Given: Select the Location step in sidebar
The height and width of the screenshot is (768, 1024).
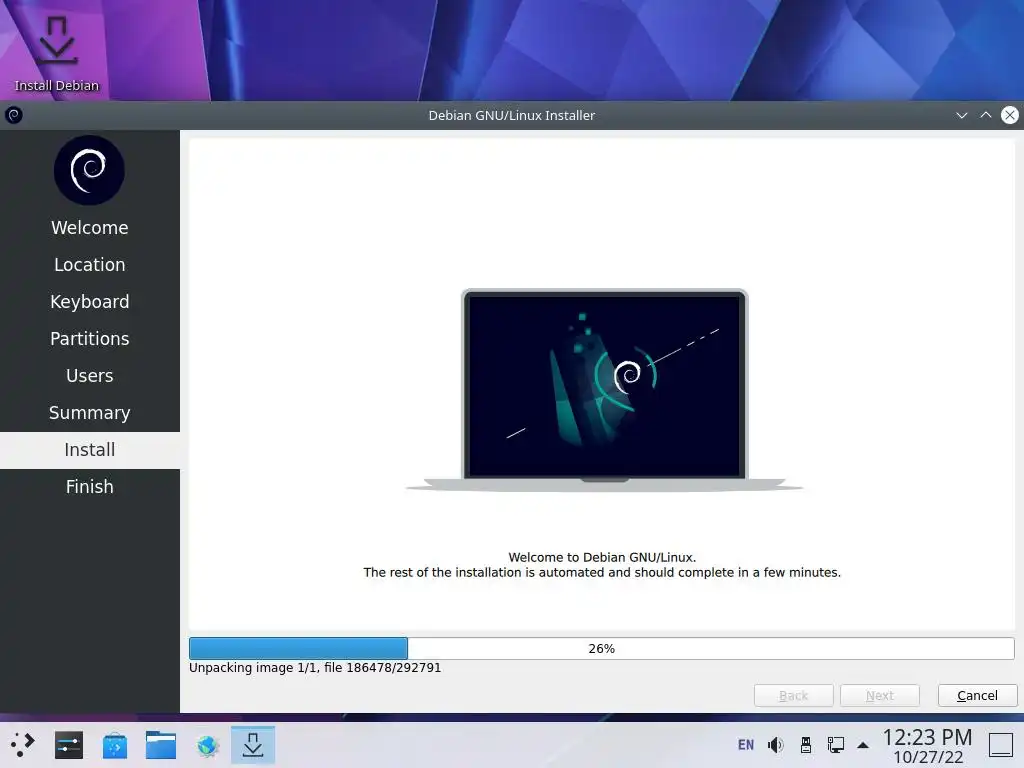Looking at the screenshot, I should pos(89,264).
